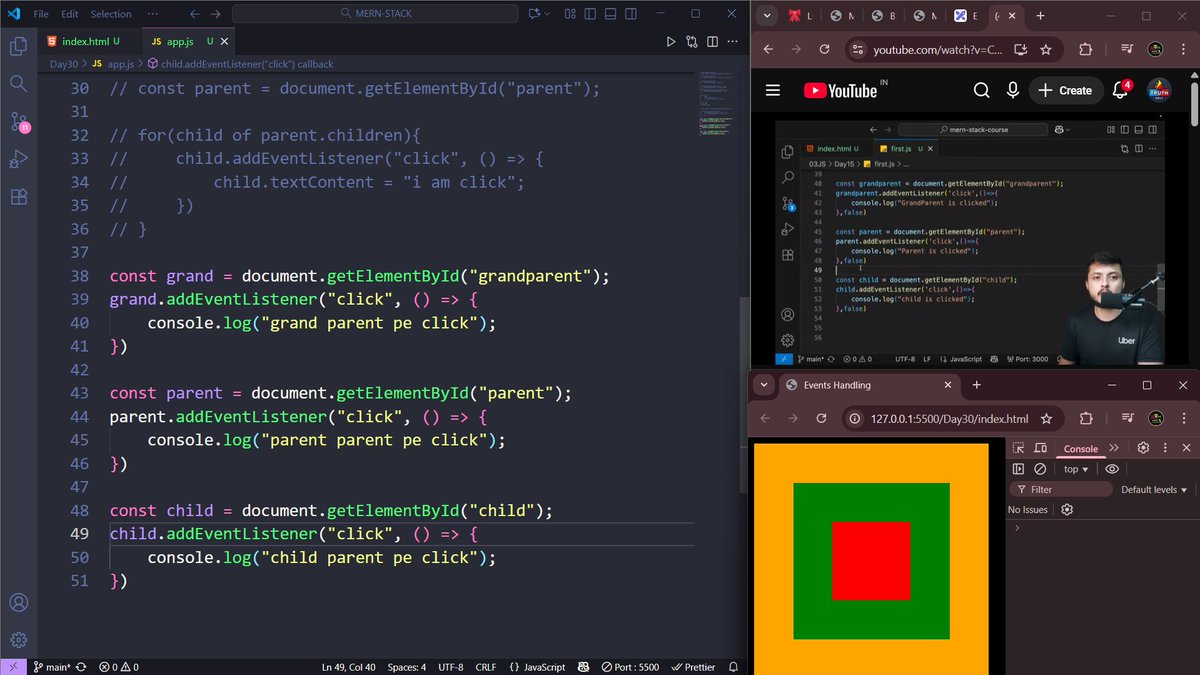Viewport: 1200px width, 675px height.
Task: Go back with VS Code navigation arrow
Action: [x=195, y=14]
